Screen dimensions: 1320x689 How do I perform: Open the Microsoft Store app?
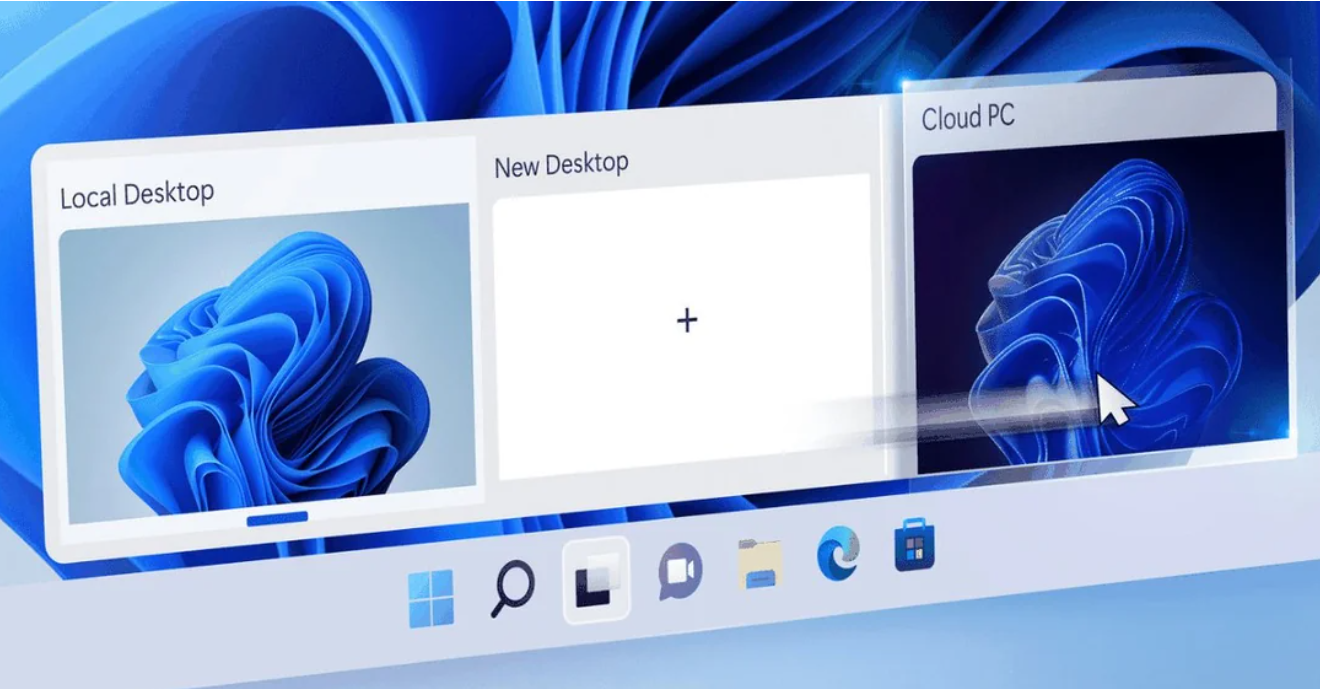(914, 548)
